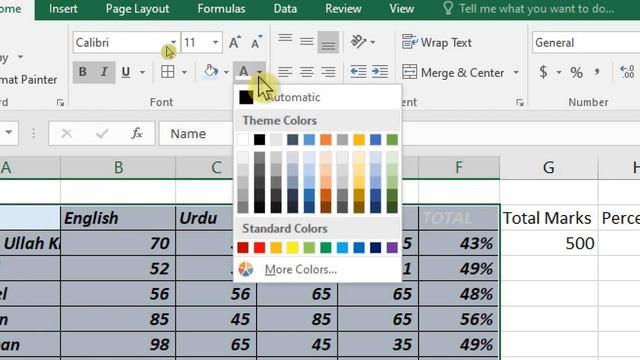This screenshot has width=640, height=360.
Task: Select the Total Marks cell
Action: click(549, 218)
